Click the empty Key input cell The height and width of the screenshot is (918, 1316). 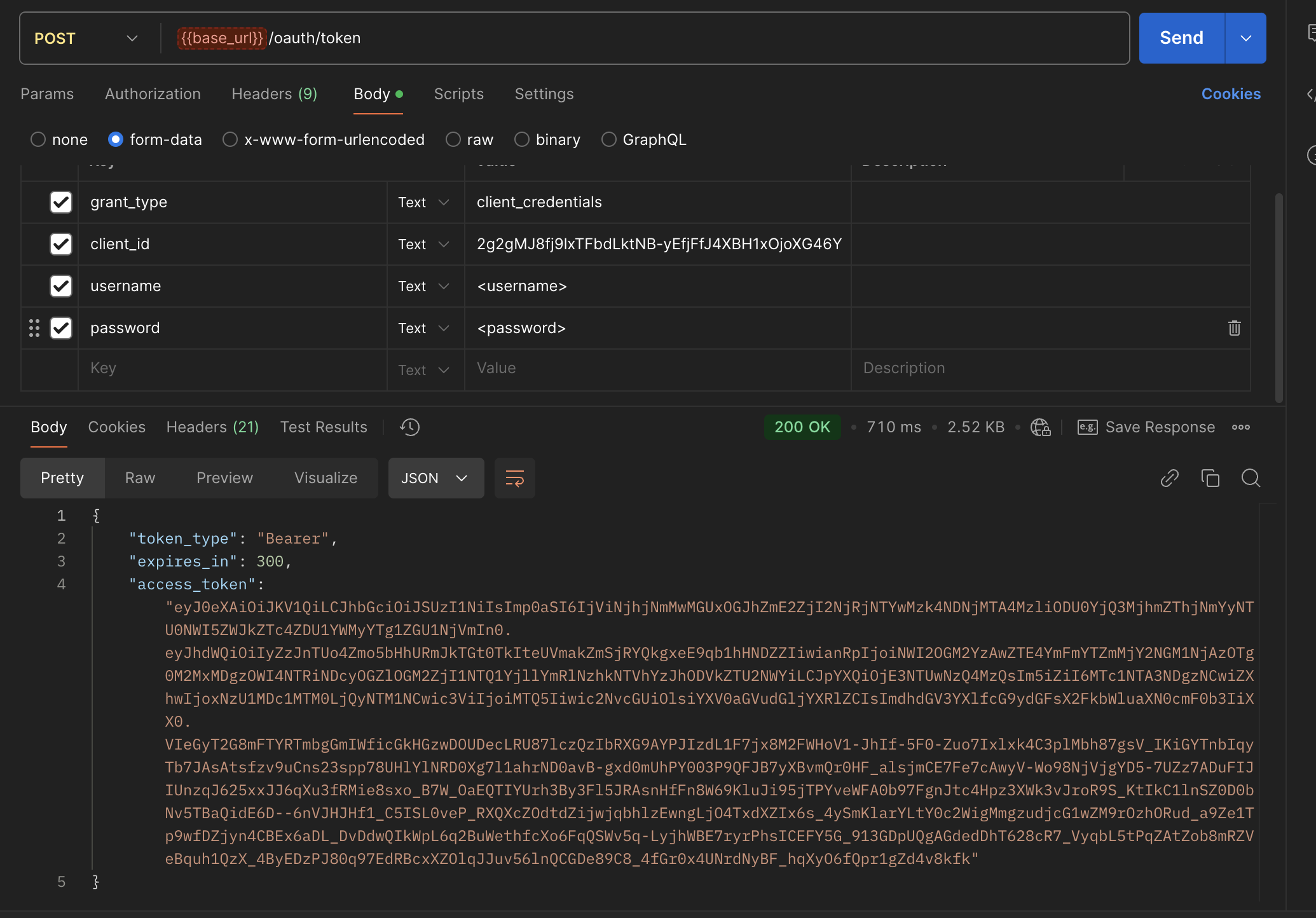point(233,369)
